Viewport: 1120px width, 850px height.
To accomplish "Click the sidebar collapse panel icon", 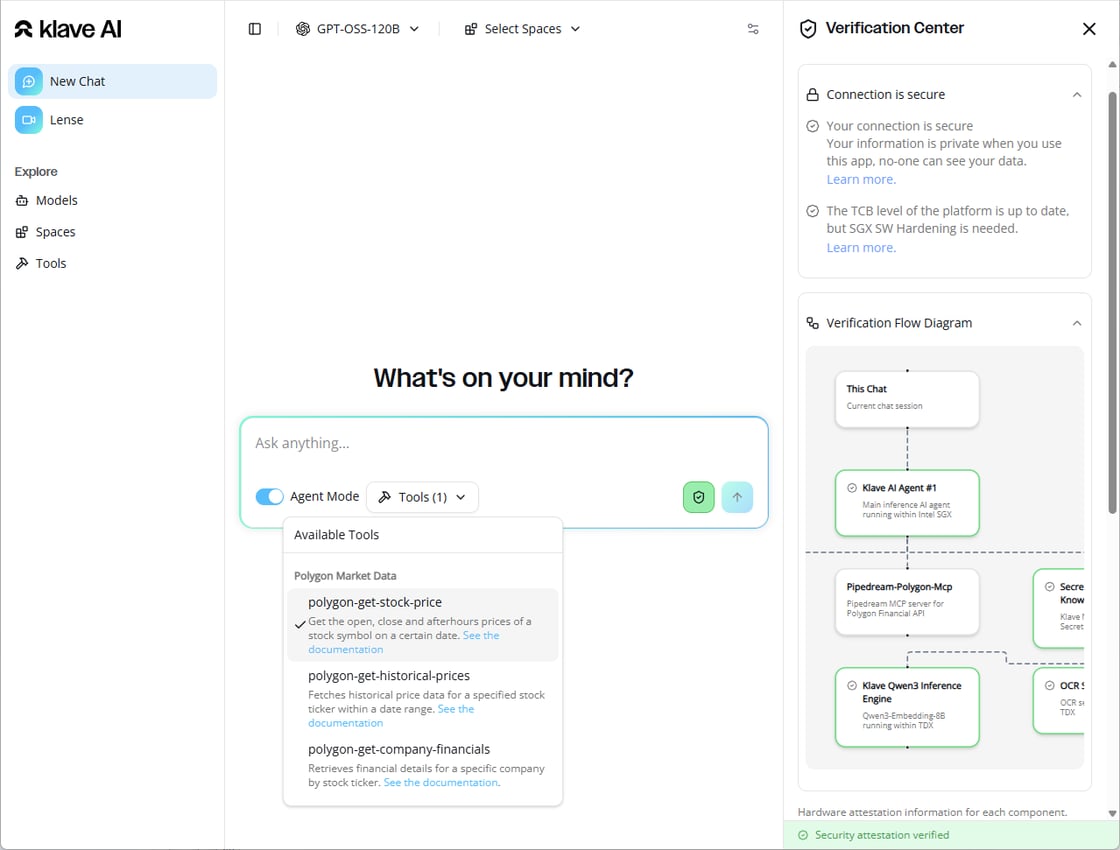I will [255, 29].
